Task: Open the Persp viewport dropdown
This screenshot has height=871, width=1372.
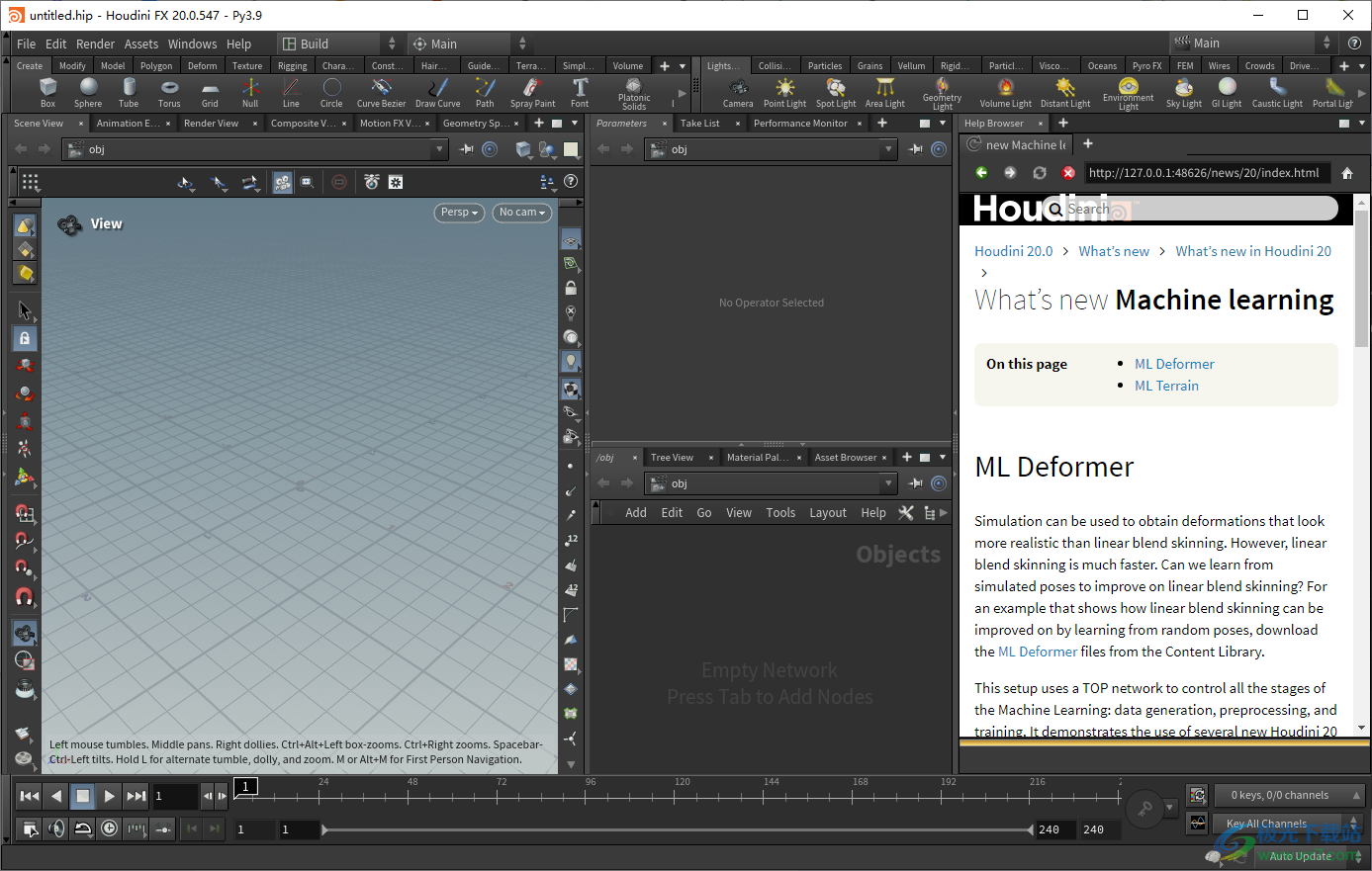Action: [x=459, y=213]
